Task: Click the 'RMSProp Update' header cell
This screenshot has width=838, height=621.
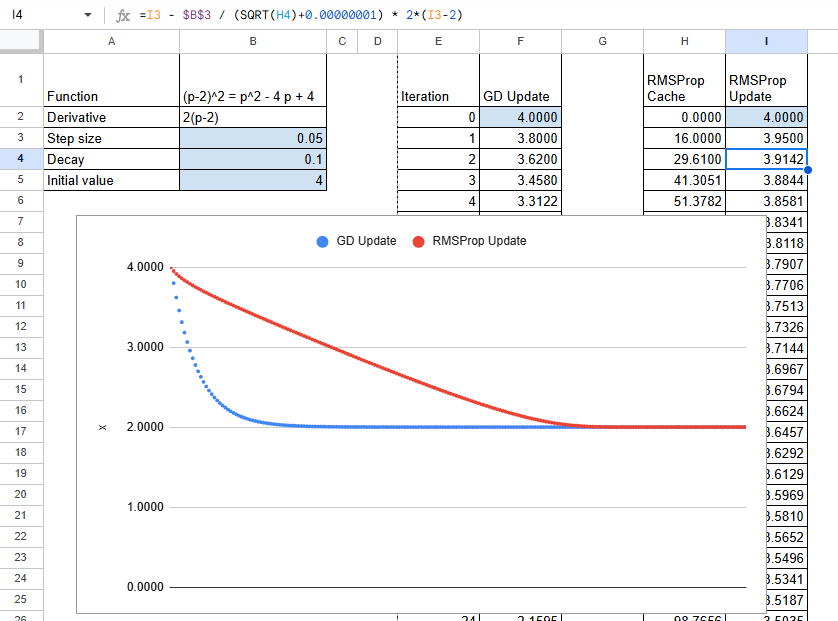Action: click(x=766, y=80)
